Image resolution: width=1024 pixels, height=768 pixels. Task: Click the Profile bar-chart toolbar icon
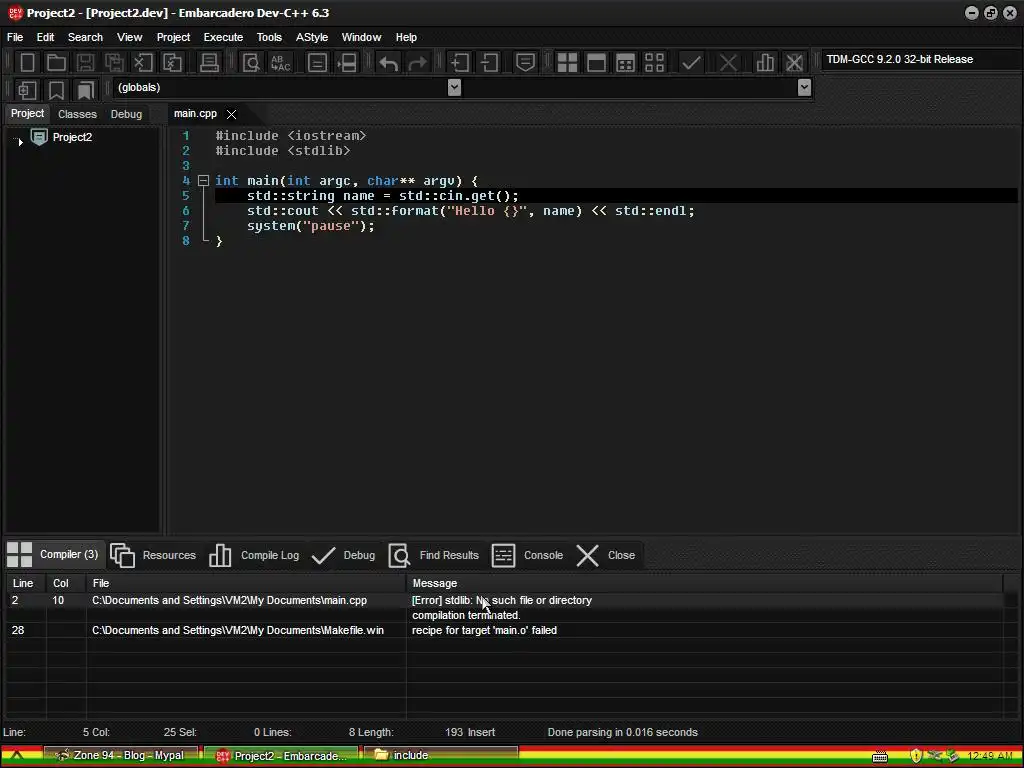pos(765,63)
